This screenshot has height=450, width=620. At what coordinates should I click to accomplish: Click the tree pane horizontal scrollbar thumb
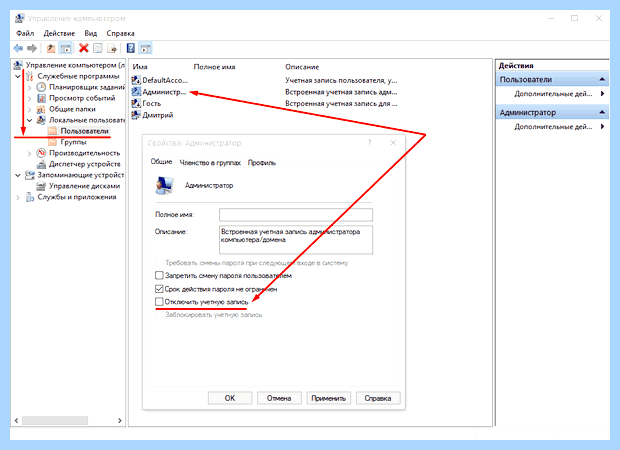tap(55, 420)
